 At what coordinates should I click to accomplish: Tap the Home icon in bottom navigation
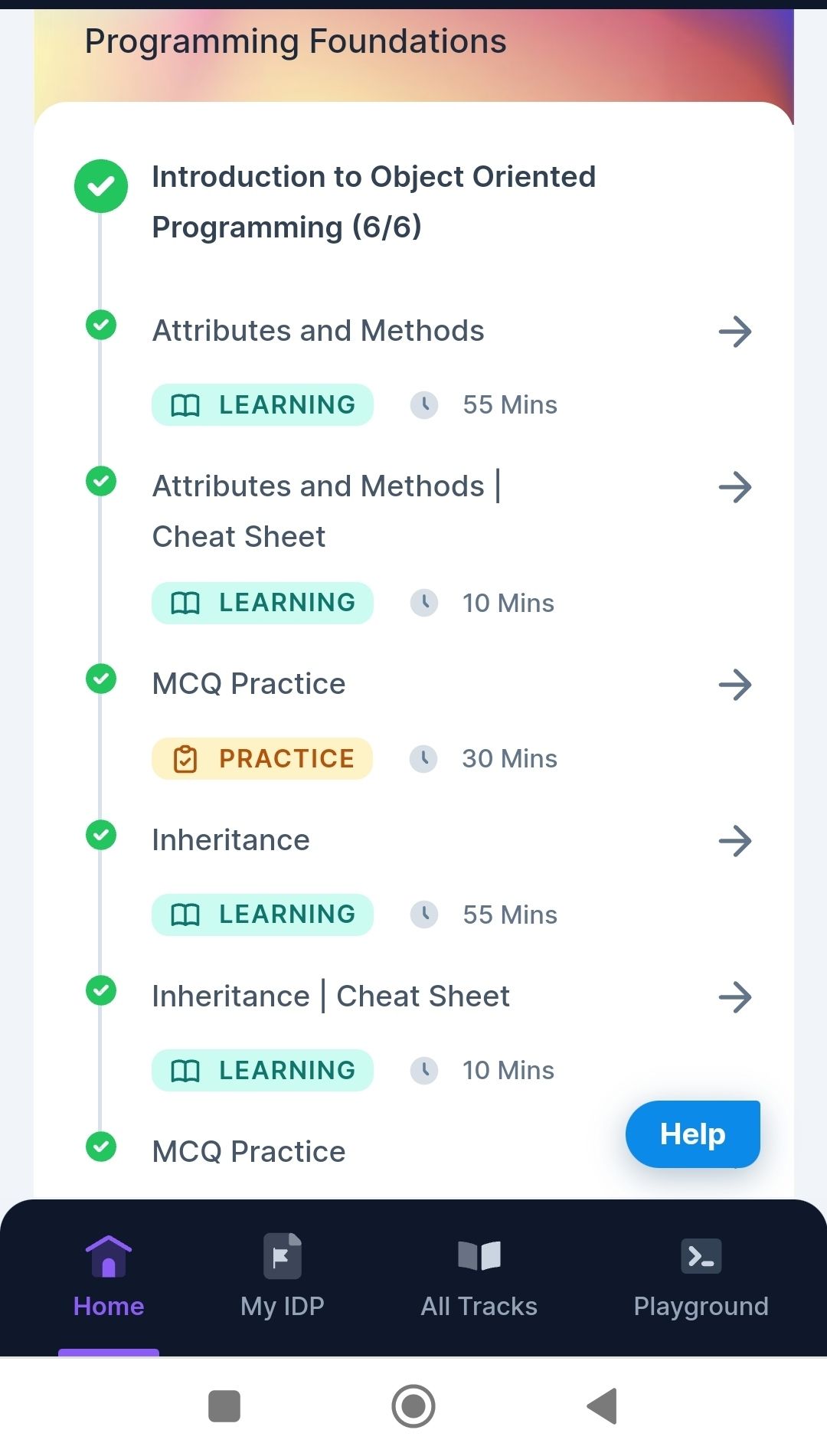pyautogui.click(x=109, y=1256)
